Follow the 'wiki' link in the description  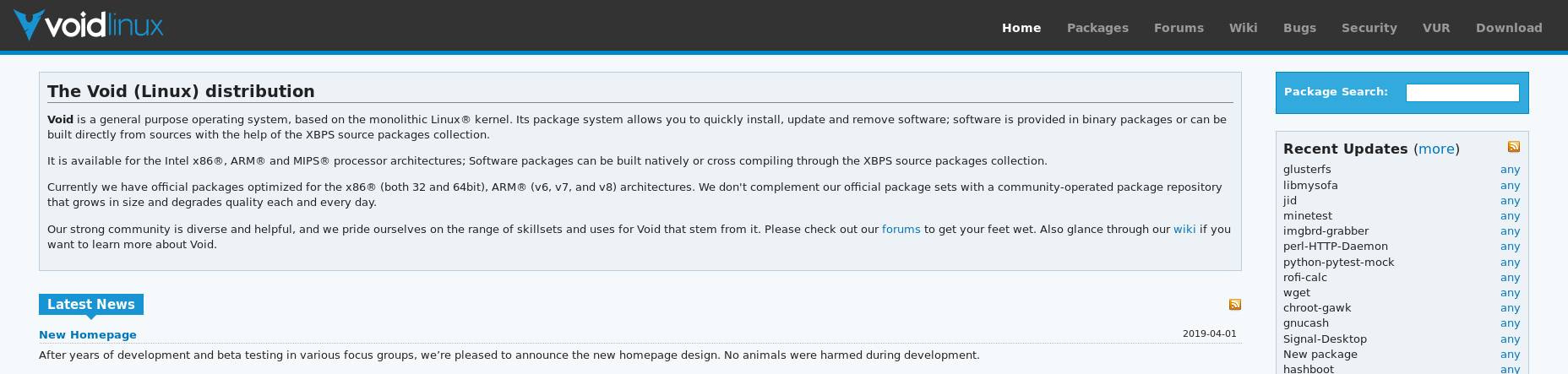click(x=1184, y=230)
